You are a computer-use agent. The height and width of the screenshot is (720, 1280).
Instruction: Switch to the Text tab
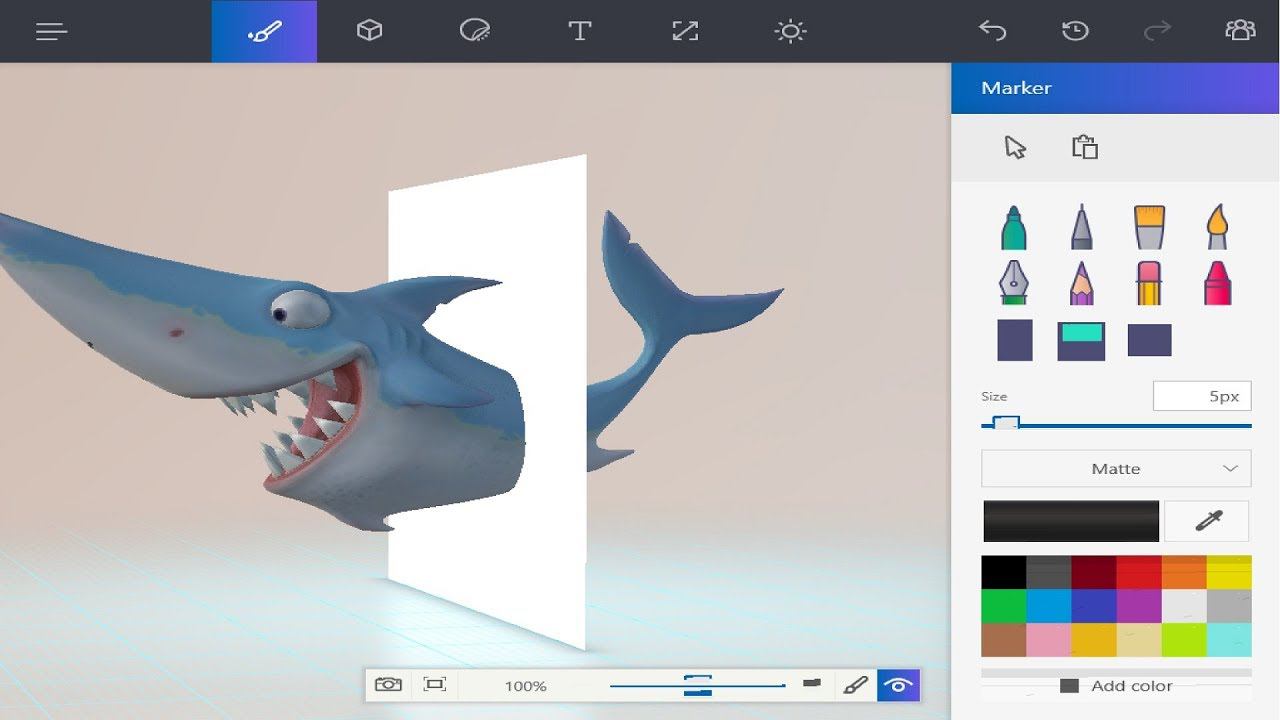pos(579,31)
